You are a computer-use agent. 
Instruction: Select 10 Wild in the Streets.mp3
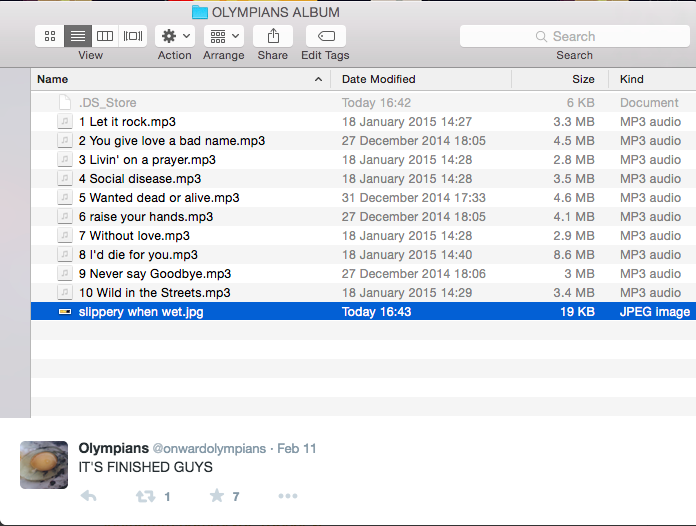pyautogui.click(x=363, y=293)
